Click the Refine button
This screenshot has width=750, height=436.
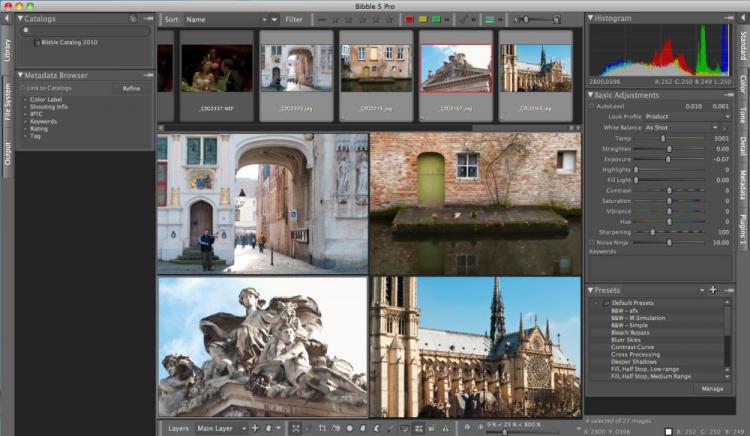[x=131, y=88]
